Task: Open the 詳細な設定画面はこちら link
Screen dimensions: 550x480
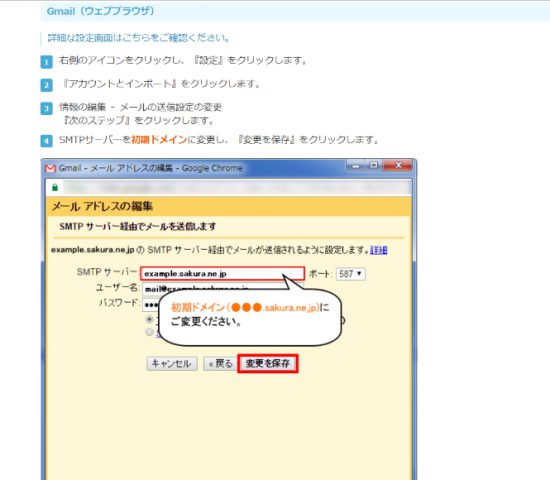Action: pyautogui.click(x=139, y=38)
